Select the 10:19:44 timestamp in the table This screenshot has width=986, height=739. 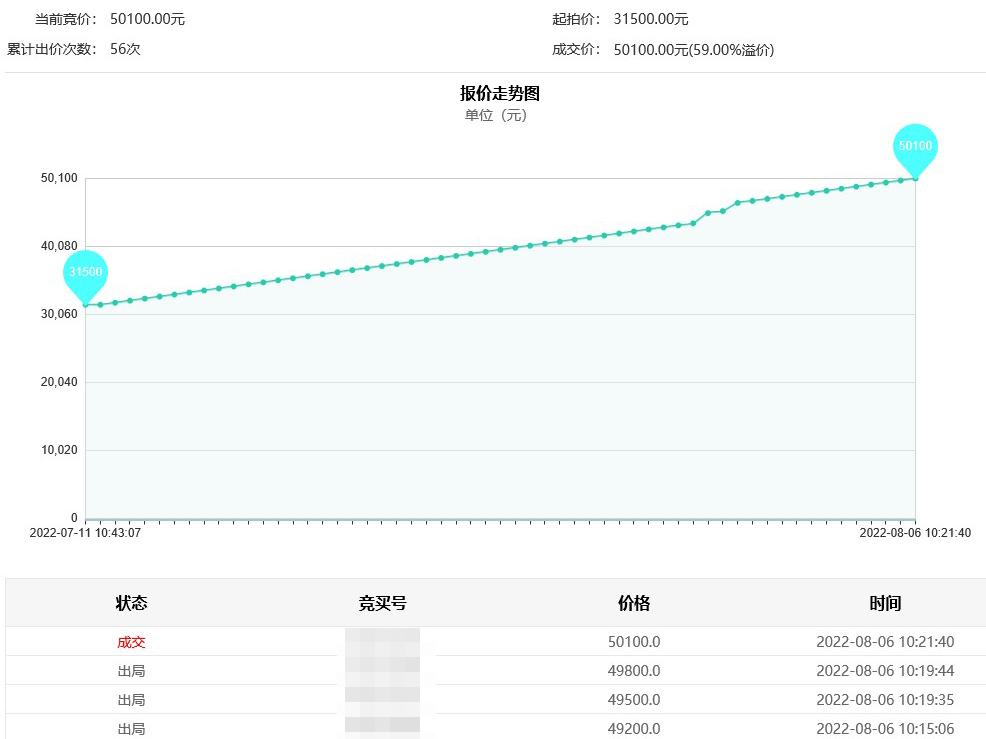click(x=885, y=671)
